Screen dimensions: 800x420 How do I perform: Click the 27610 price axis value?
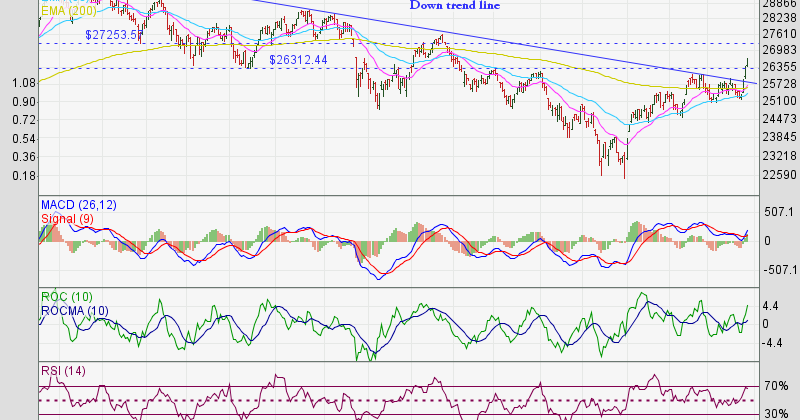pos(779,34)
